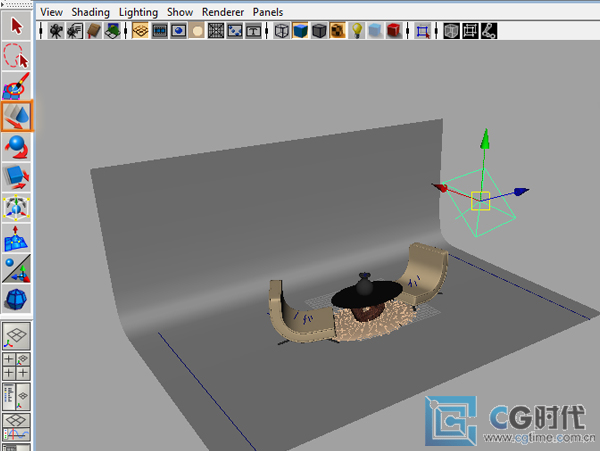Switch to the Scale tool
The image size is (600, 451).
click(16, 177)
